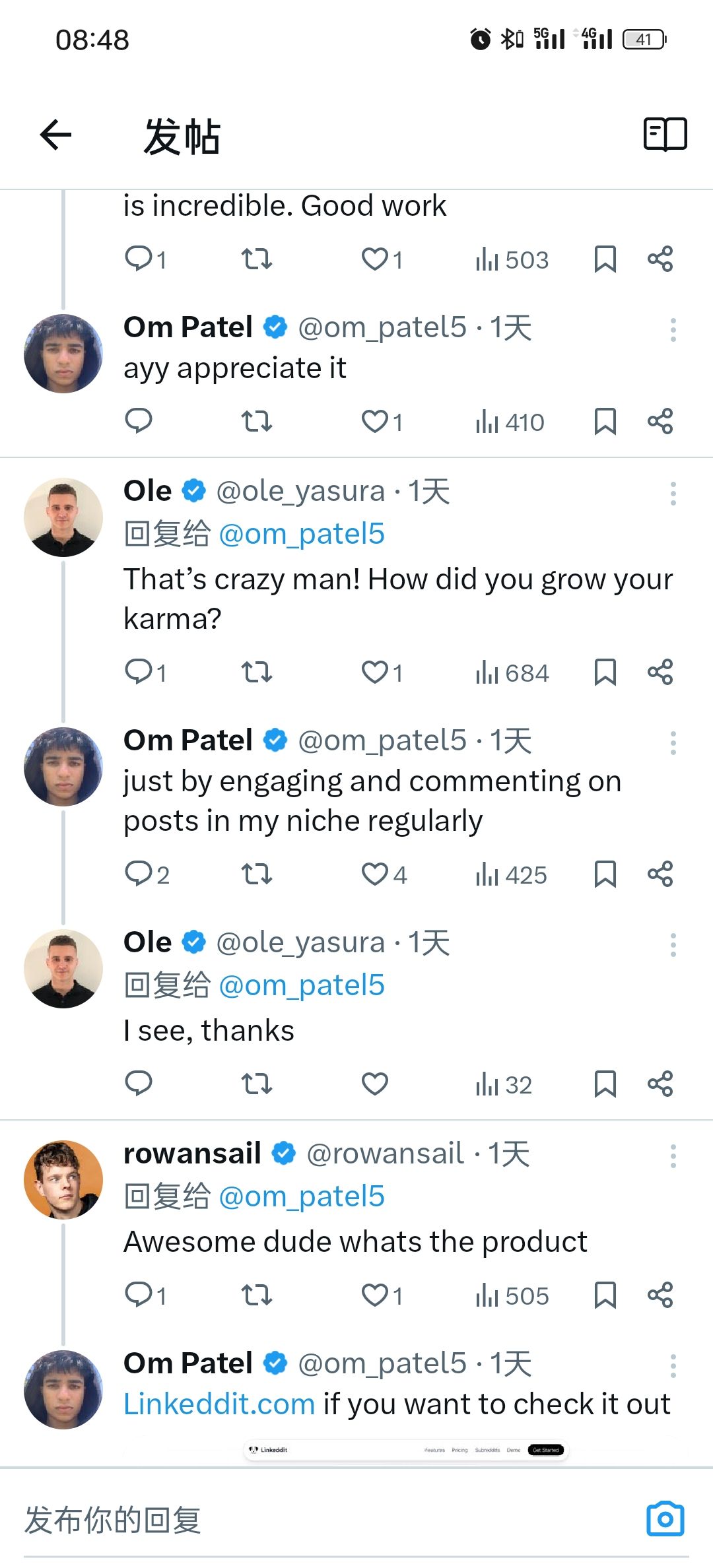View analytics for post with 684 views
This screenshot has width=713, height=1568.
point(512,673)
